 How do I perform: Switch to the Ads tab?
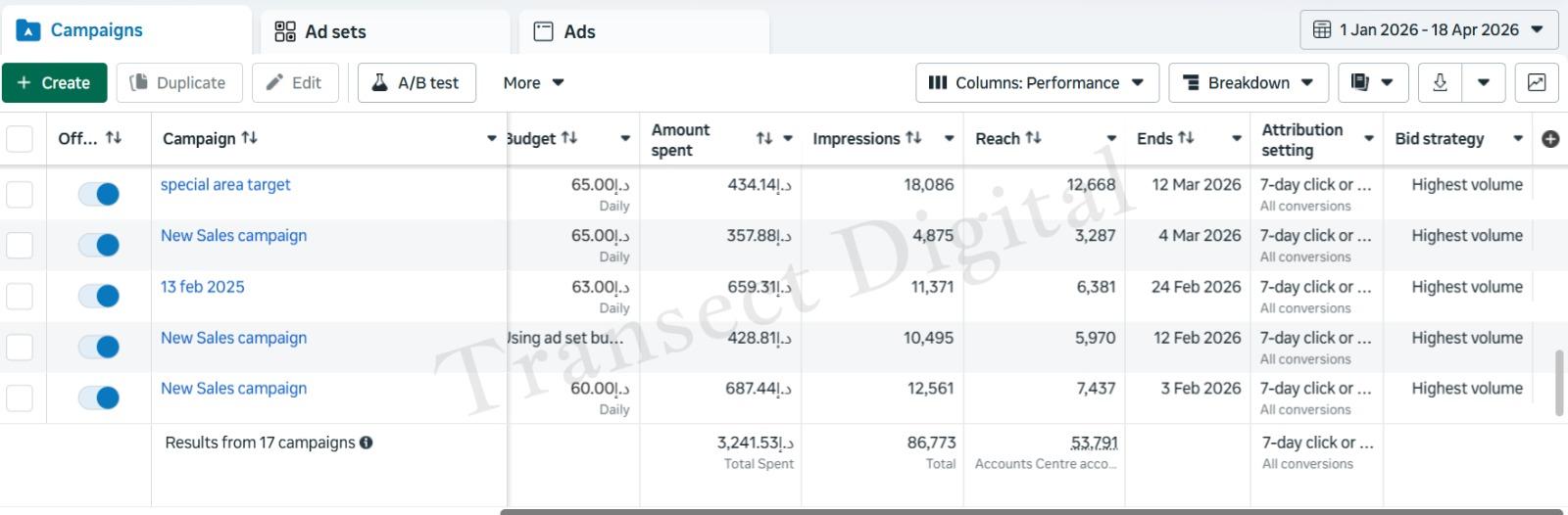(x=644, y=31)
